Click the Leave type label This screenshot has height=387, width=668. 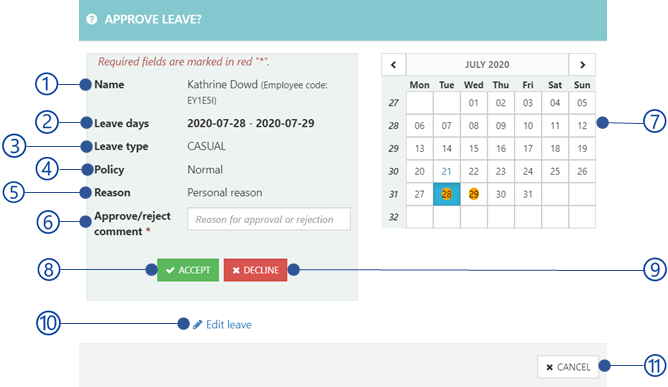pyautogui.click(x=121, y=146)
